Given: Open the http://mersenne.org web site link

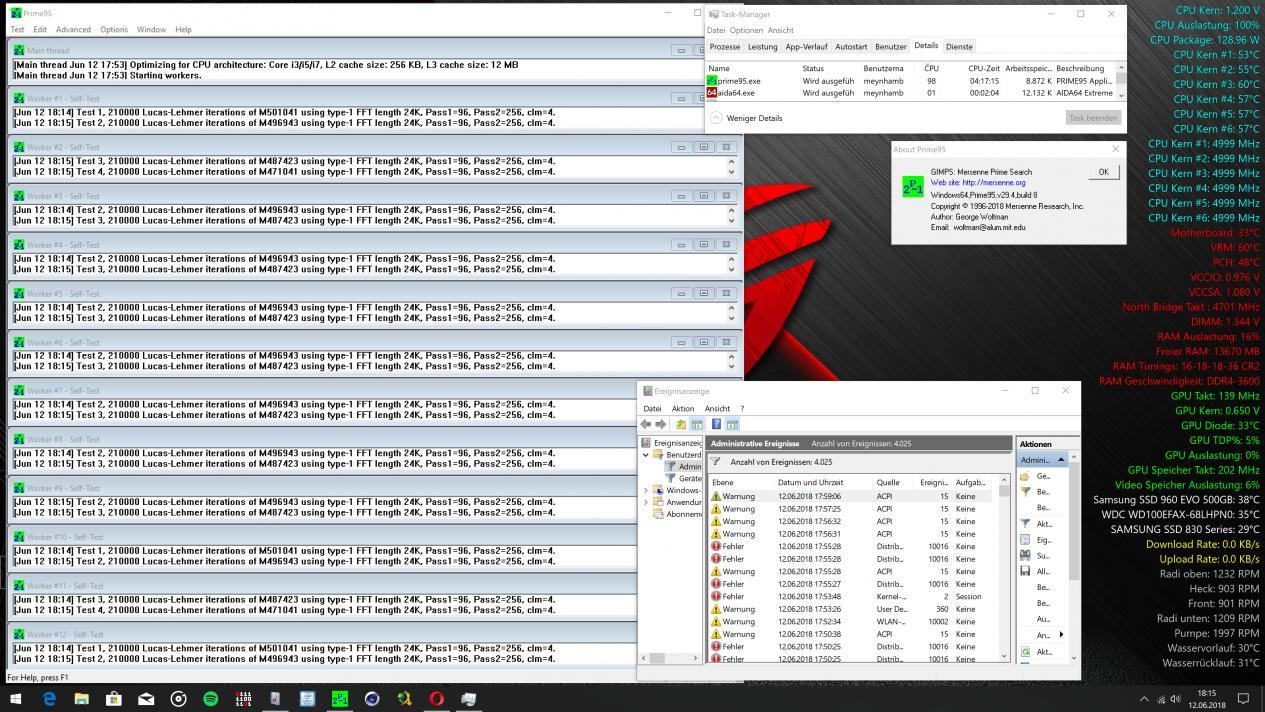Looking at the screenshot, I should [978, 182].
